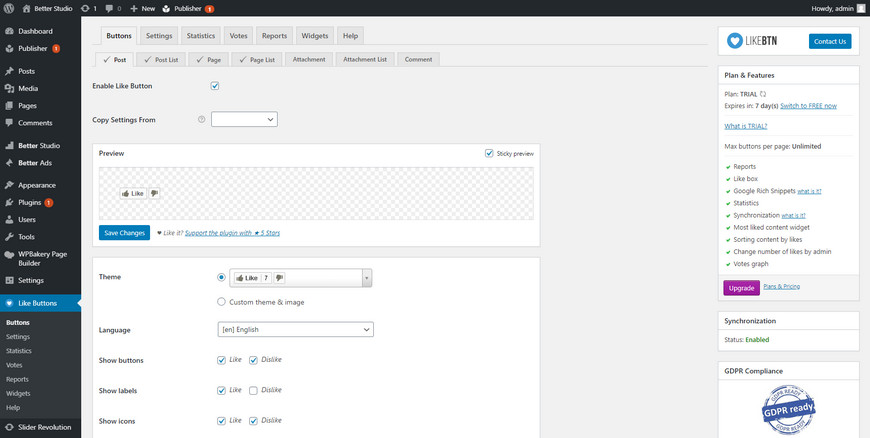The height and width of the screenshot is (438, 870).
Task: Uncheck Show buttons Like checkbox
Action: click(x=221, y=360)
